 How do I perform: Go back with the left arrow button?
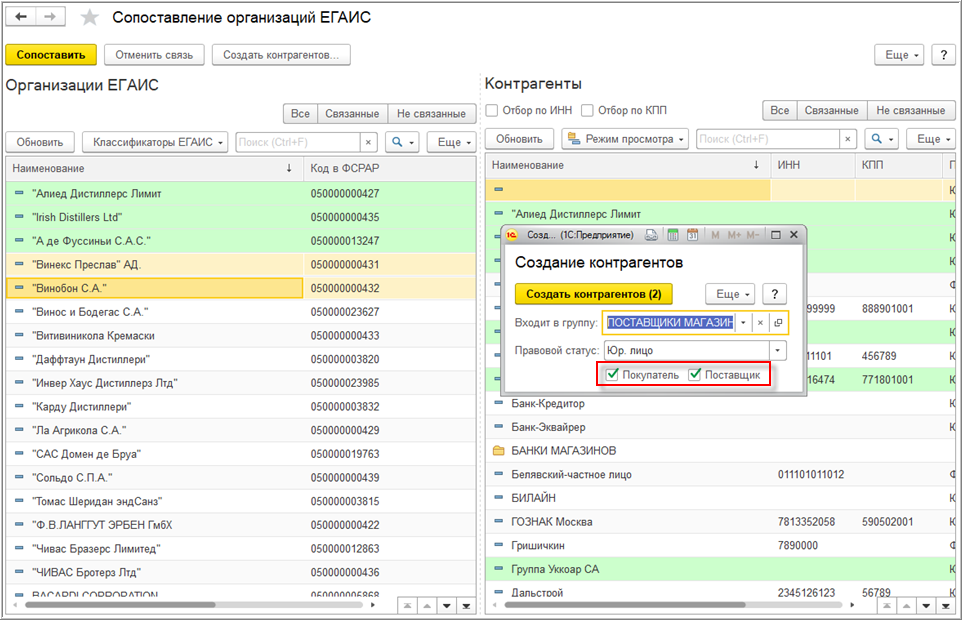(21, 17)
